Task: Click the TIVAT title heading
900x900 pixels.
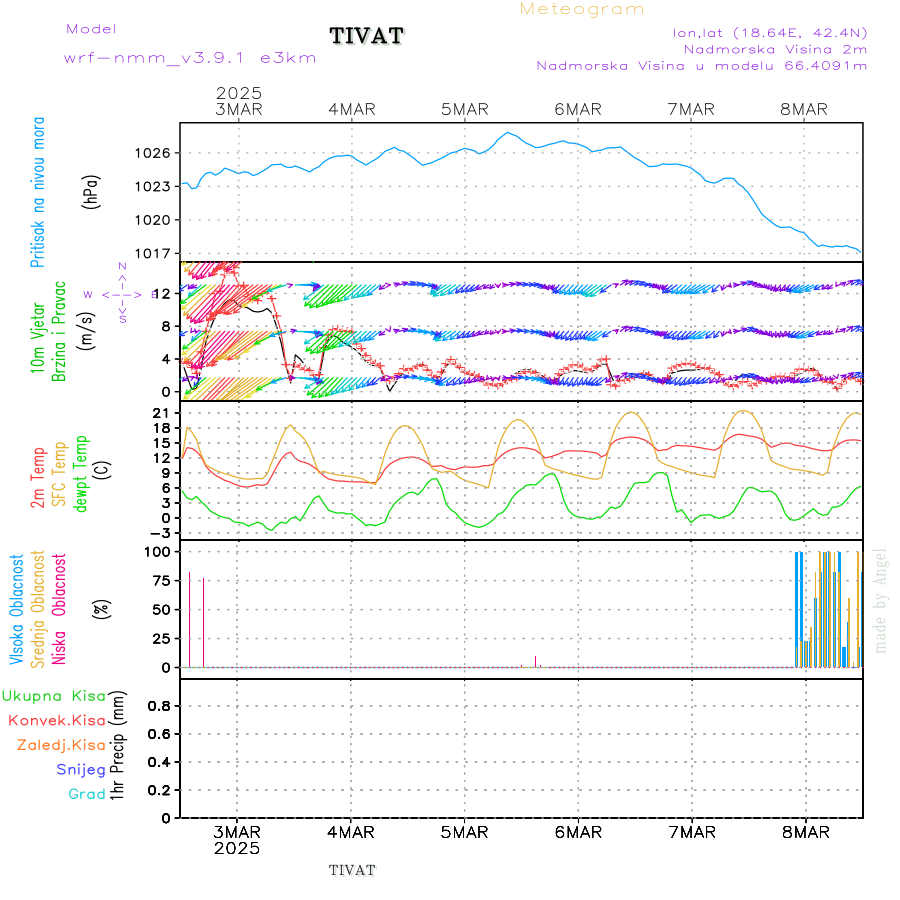Action: [x=367, y=37]
